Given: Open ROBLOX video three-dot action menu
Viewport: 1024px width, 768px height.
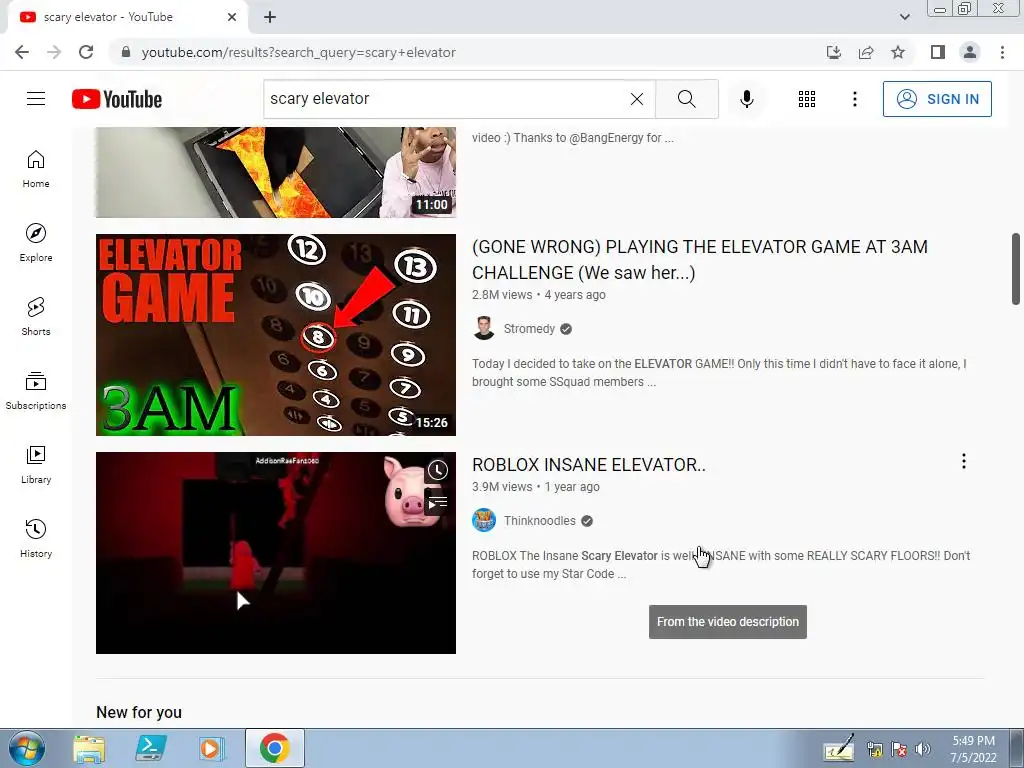Looking at the screenshot, I should (x=963, y=462).
